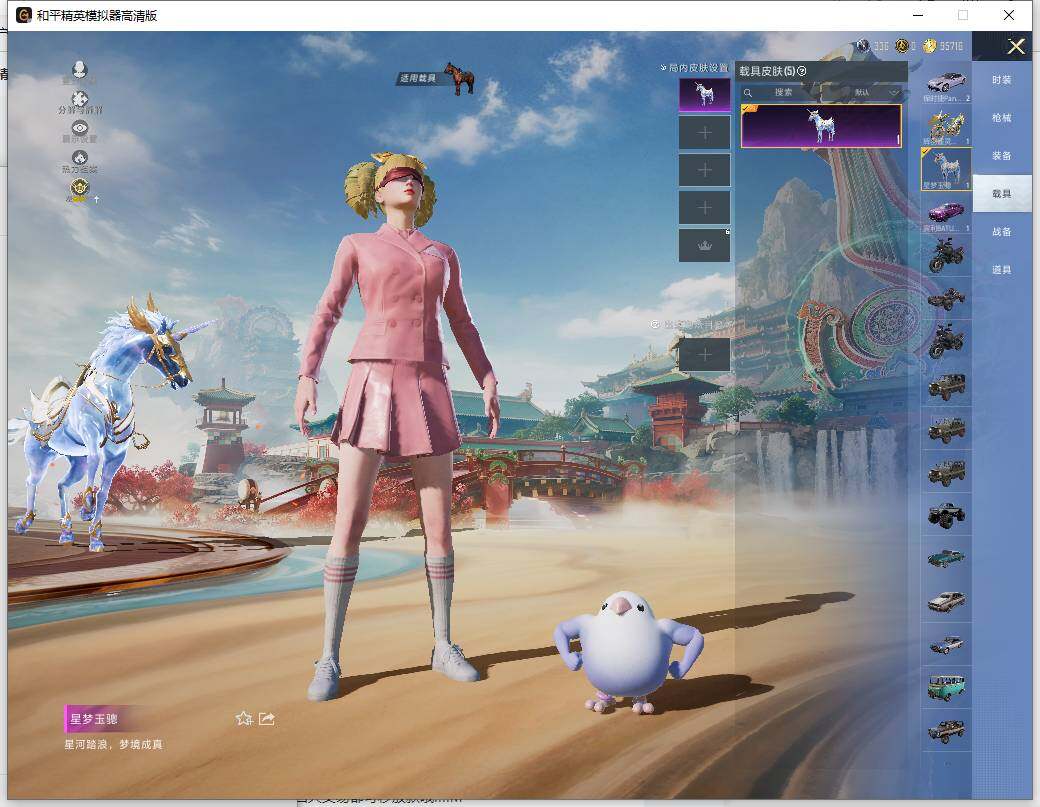The height and width of the screenshot is (807, 1040).
Task: Switch to the 战备 tab
Action: 1002,231
